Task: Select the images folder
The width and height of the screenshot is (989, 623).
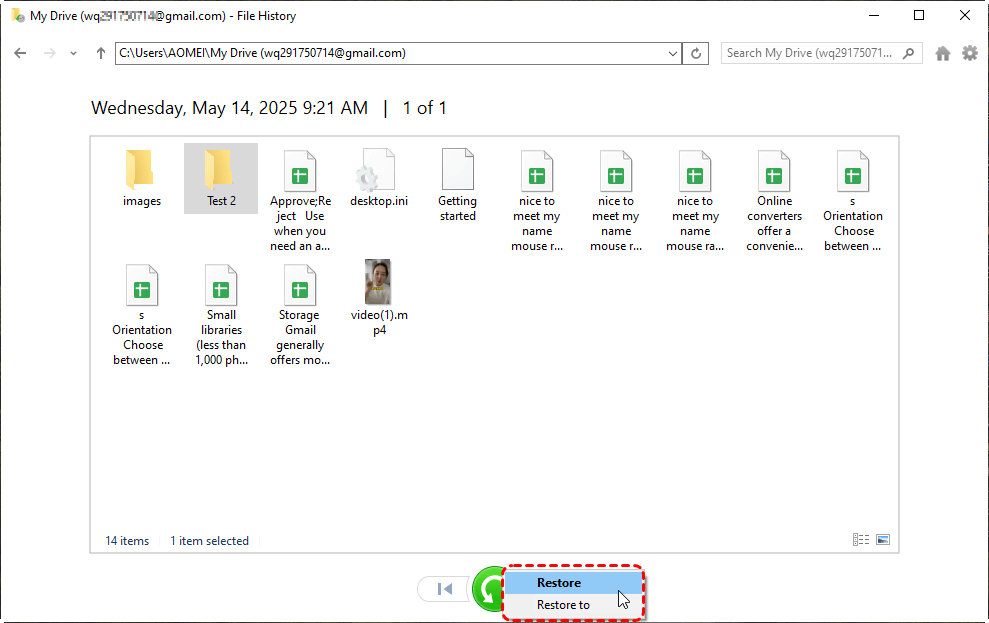Action: coord(142,178)
